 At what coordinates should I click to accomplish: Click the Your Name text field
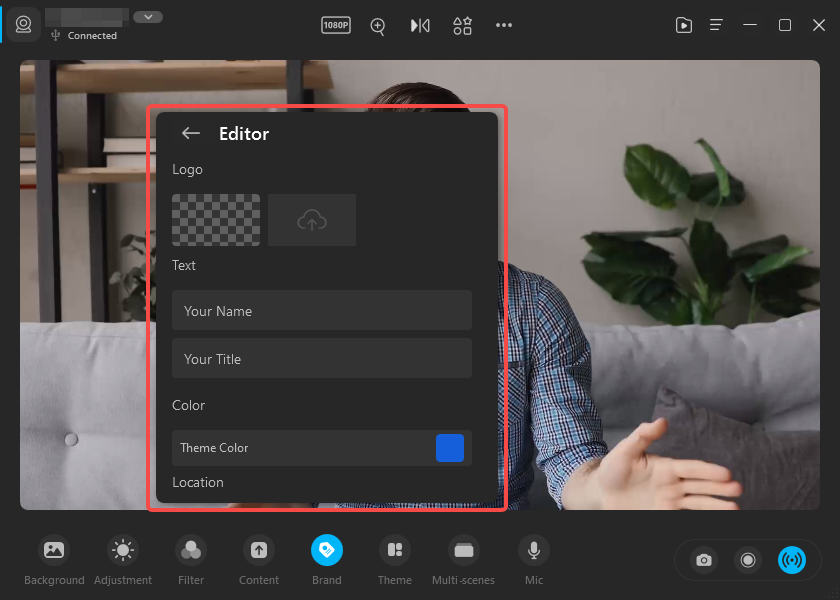(x=321, y=311)
